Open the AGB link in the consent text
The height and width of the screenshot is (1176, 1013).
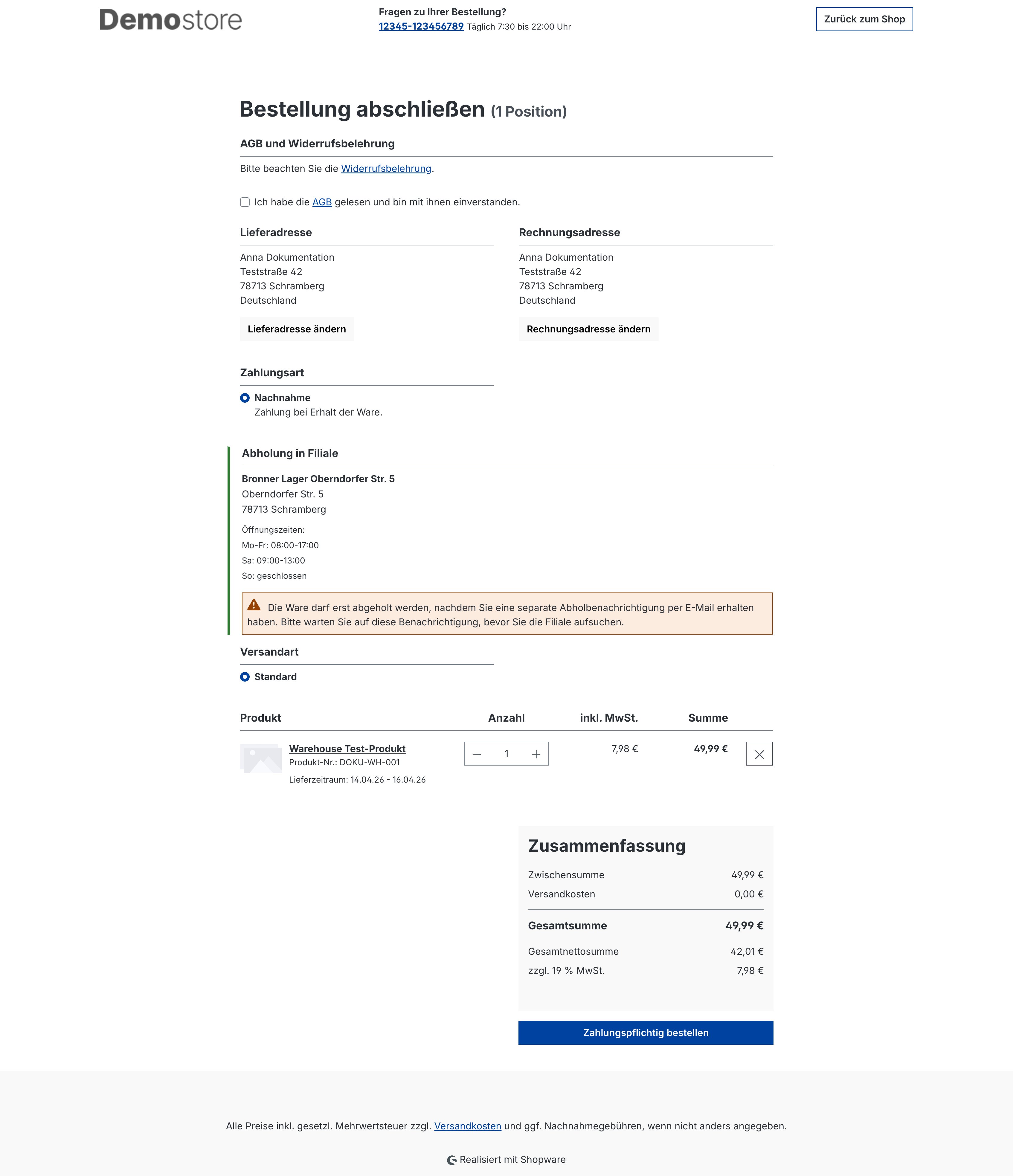tap(321, 201)
